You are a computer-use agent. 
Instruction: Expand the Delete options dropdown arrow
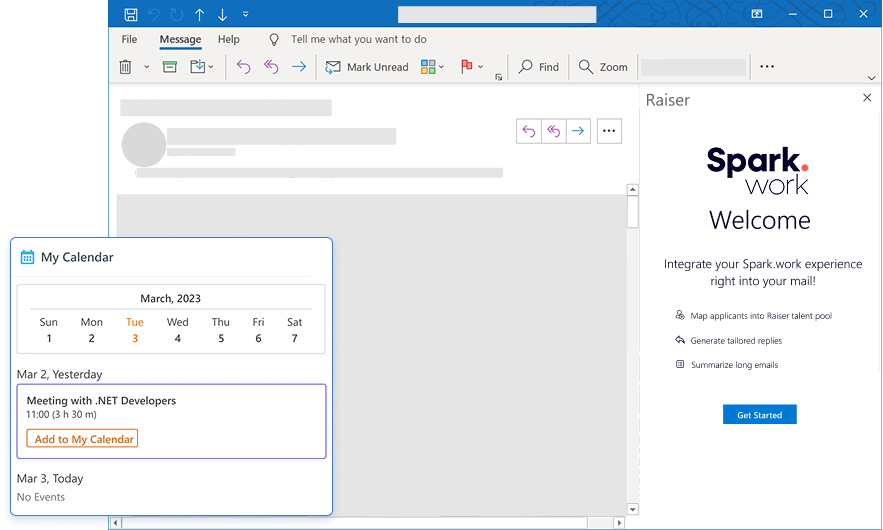[x=146, y=67]
